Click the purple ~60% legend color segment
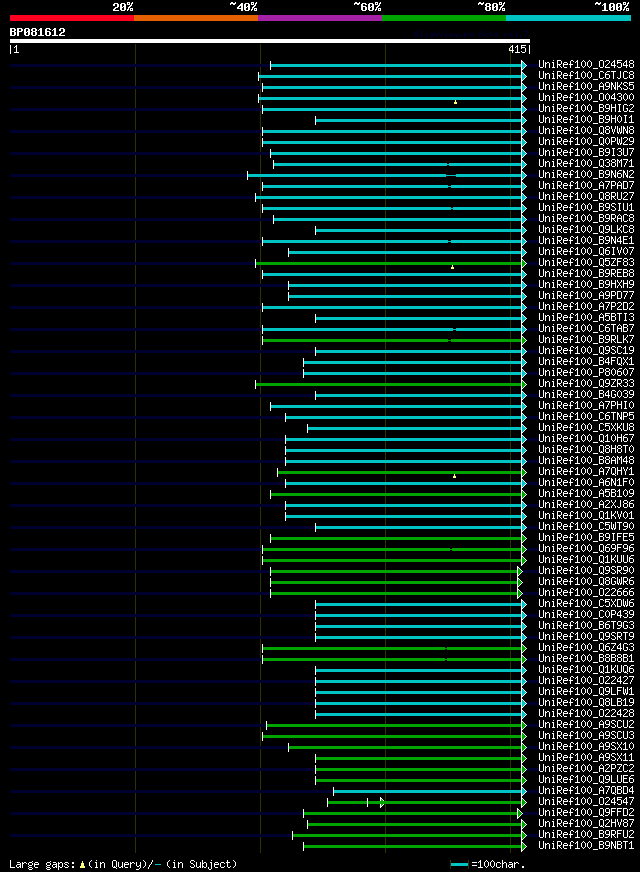This screenshot has width=640, height=872. (320, 18)
